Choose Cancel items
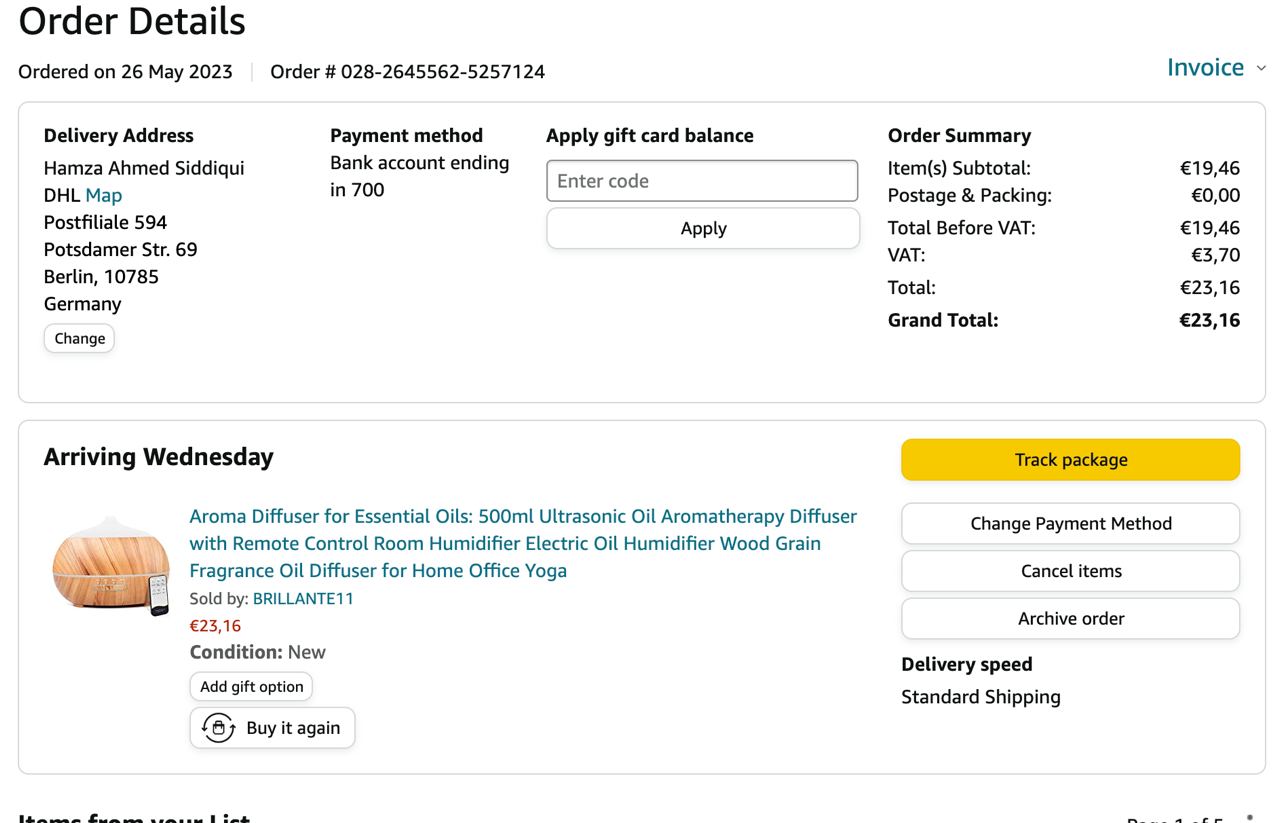 pos(1070,571)
